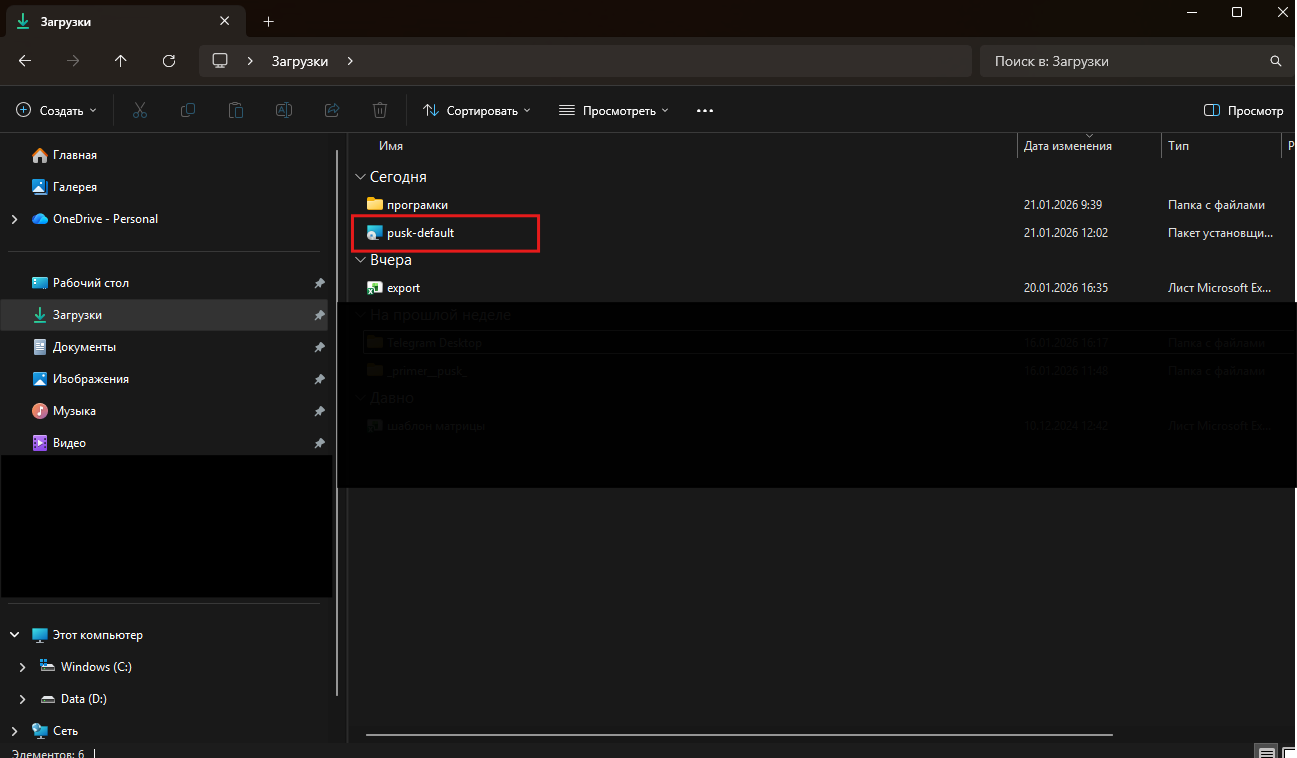Collapse the Сегодня group
This screenshot has height=758, width=1297.
pyautogui.click(x=360, y=177)
